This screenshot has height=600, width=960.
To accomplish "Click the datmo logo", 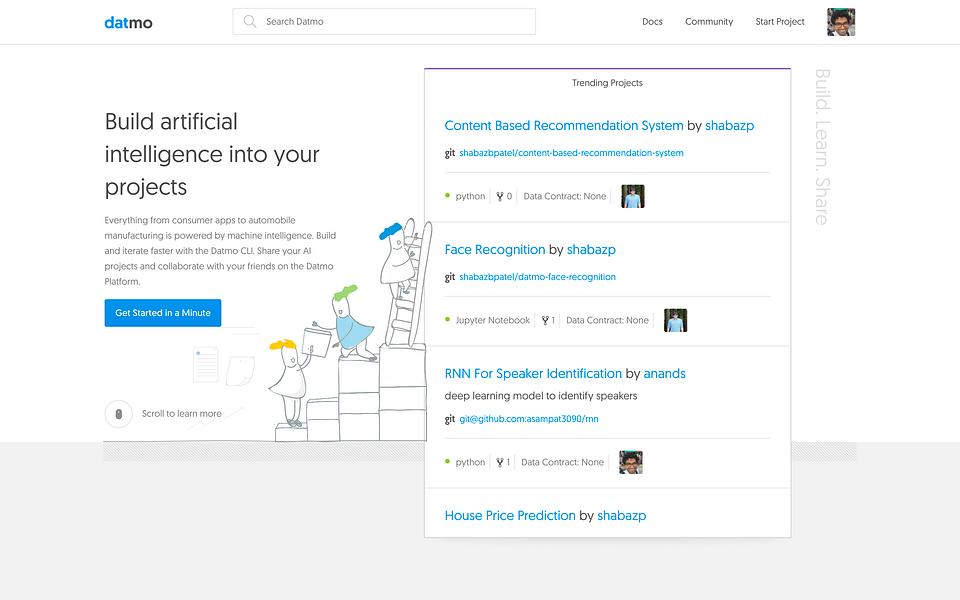I will pos(128,23).
